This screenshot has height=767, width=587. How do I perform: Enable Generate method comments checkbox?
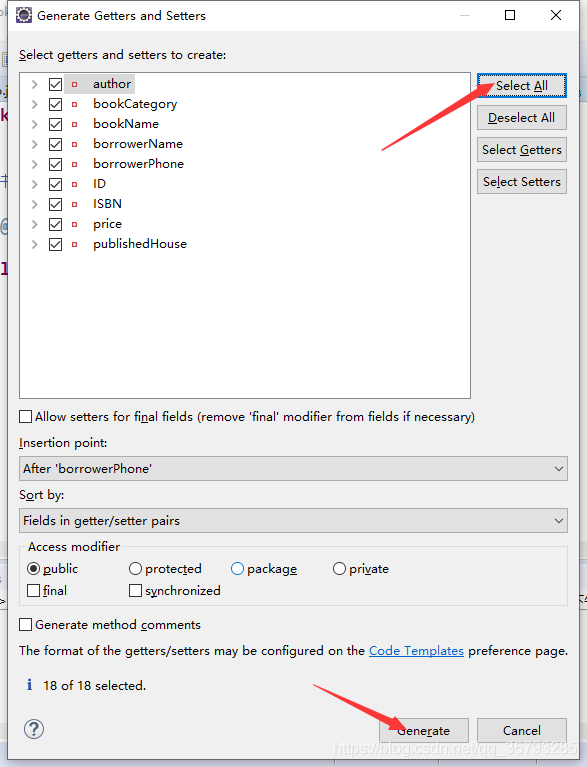pyautogui.click(x=25, y=625)
